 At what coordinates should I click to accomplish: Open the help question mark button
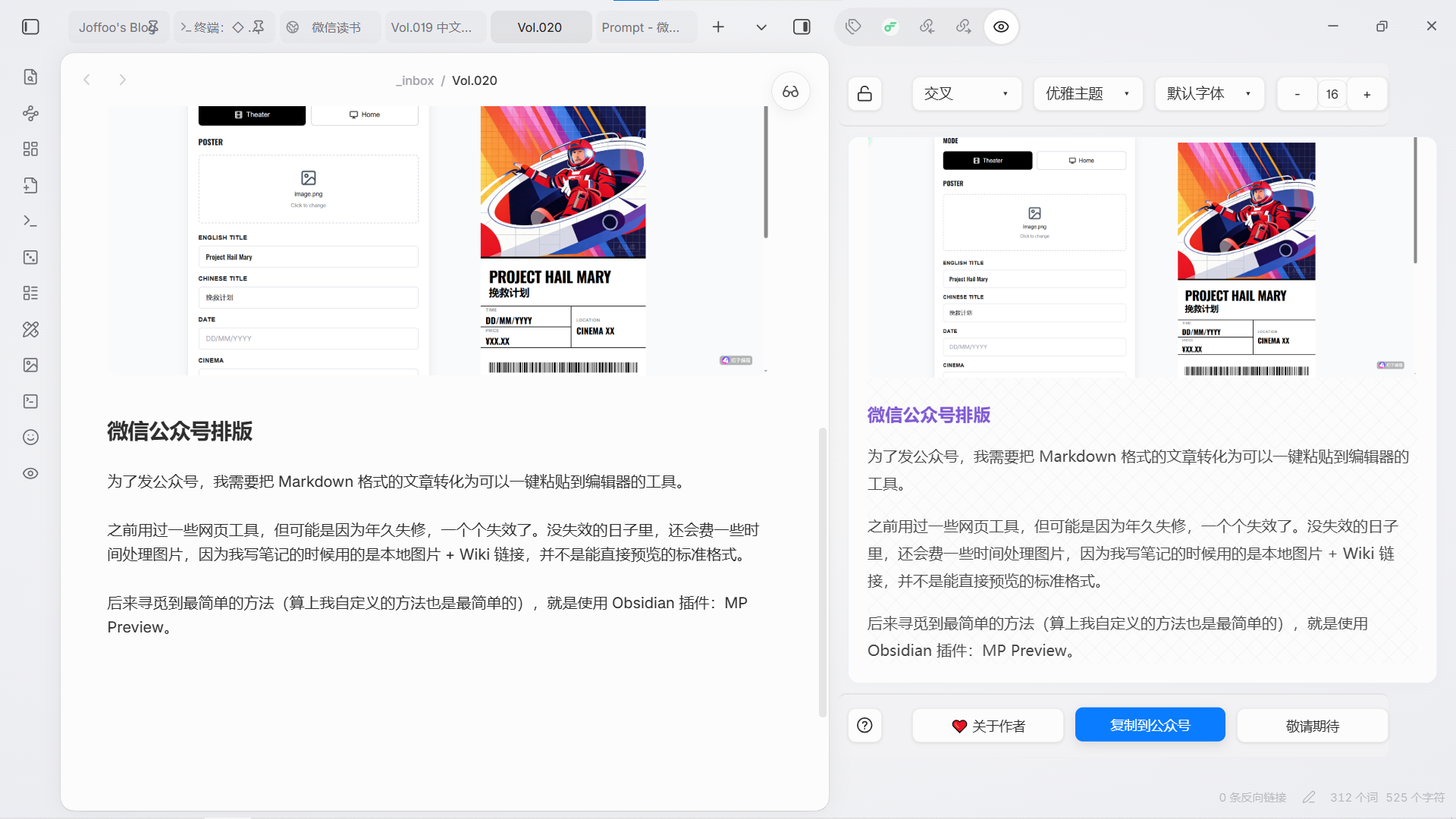point(864,725)
